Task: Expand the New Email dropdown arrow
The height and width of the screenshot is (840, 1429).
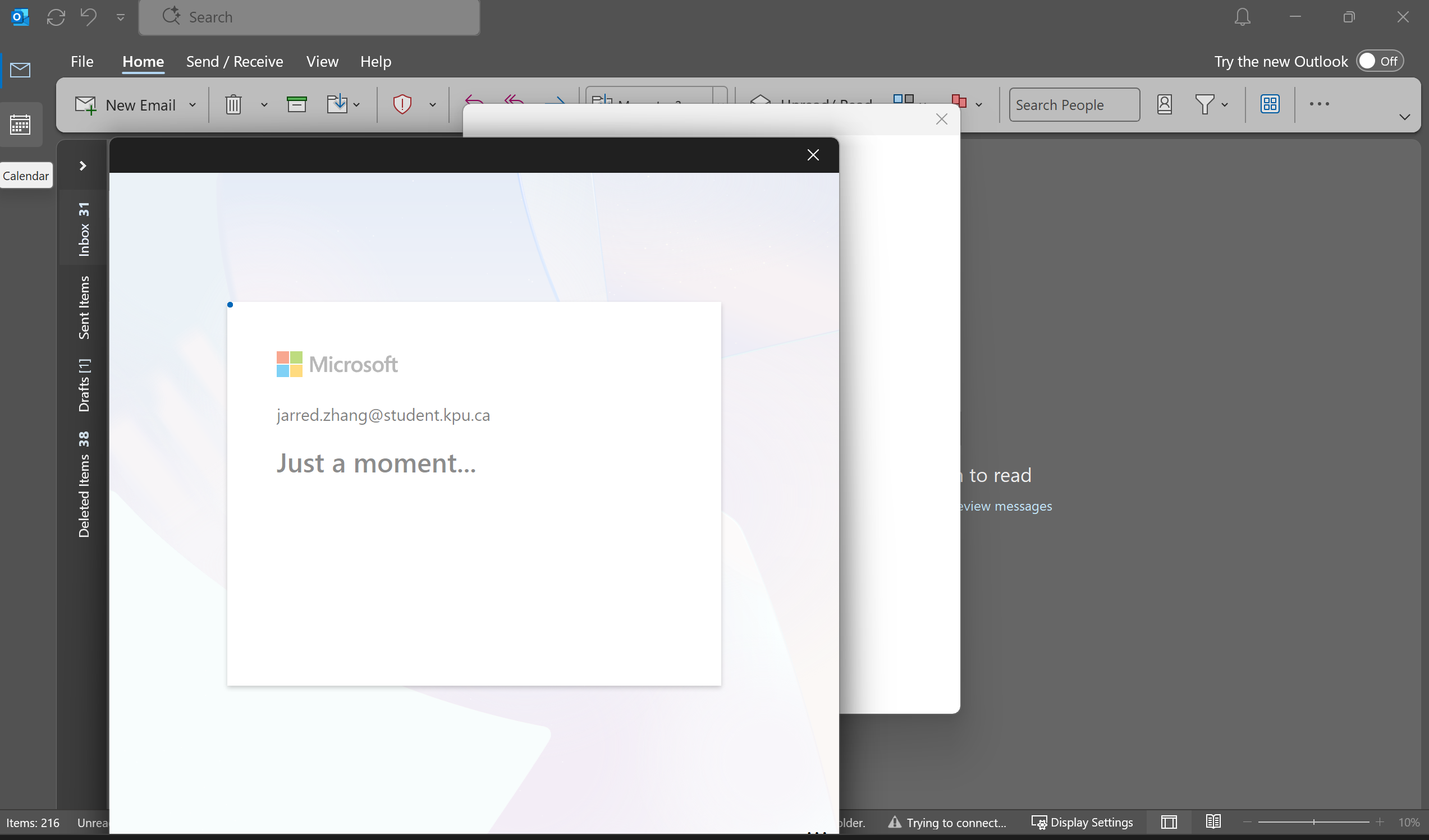Action: pos(192,105)
